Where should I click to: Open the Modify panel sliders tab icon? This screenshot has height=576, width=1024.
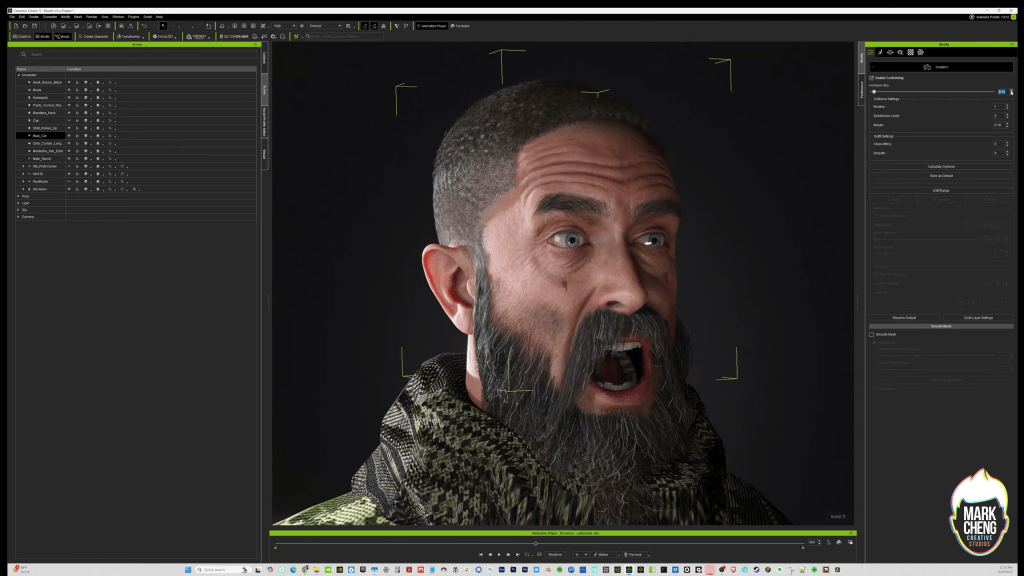pos(871,52)
